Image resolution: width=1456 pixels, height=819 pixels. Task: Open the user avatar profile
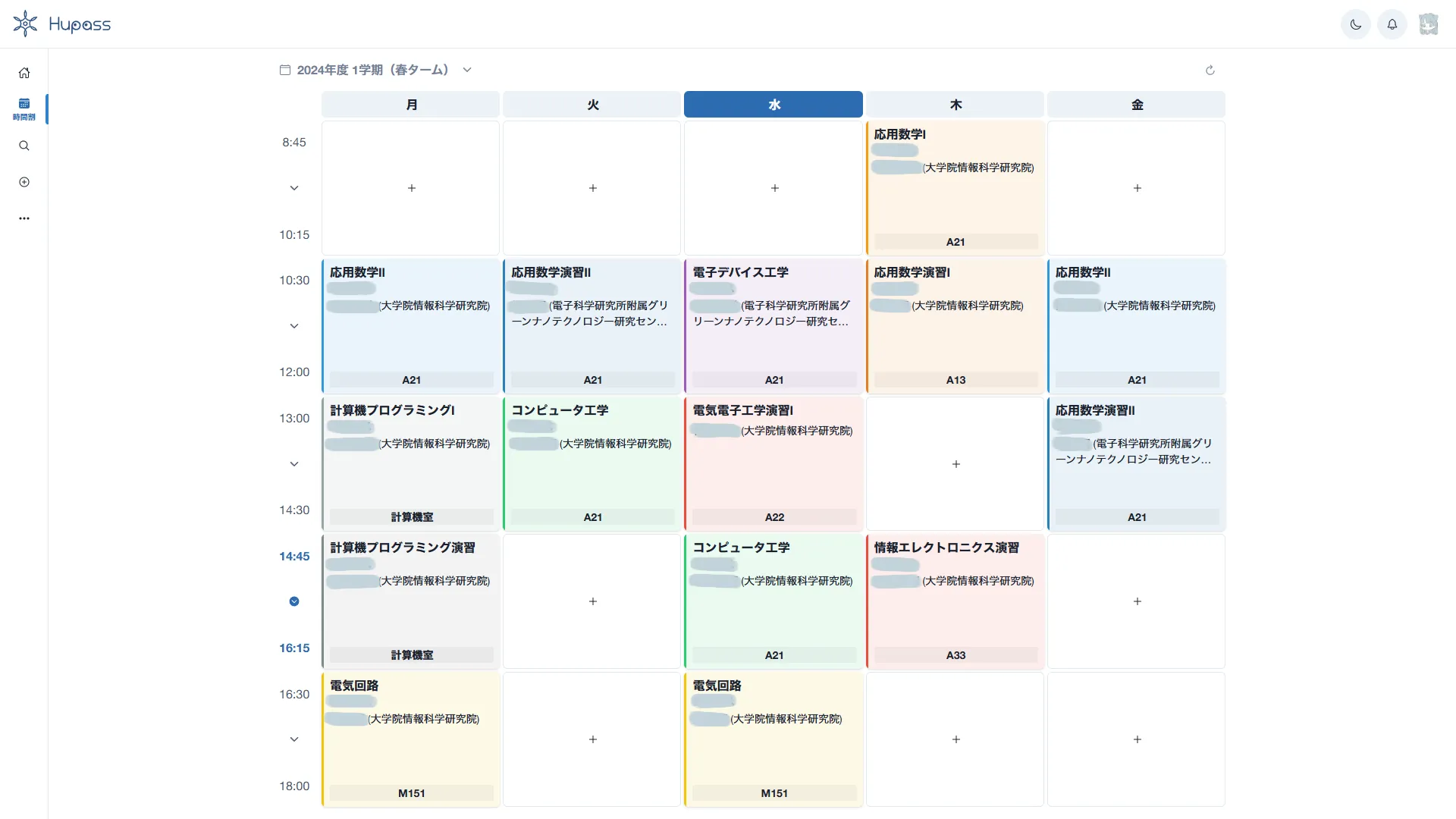[x=1428, y=24]
